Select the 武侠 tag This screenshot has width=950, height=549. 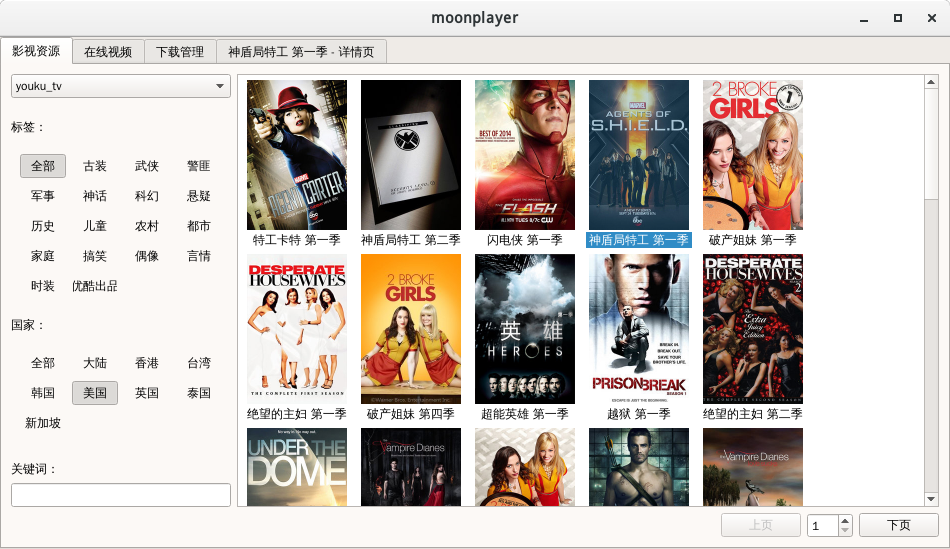click(x=147, y=166)
